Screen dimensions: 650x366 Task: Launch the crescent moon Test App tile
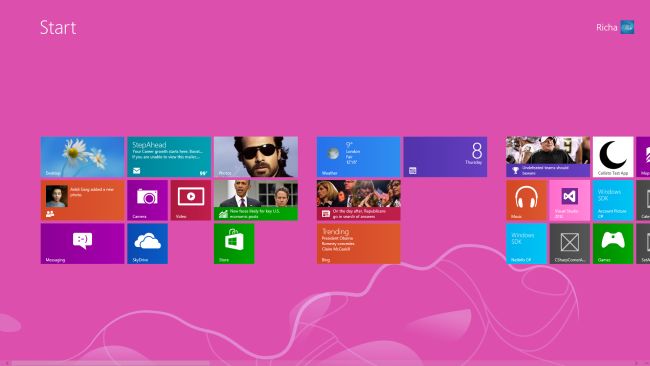(613, 157)
